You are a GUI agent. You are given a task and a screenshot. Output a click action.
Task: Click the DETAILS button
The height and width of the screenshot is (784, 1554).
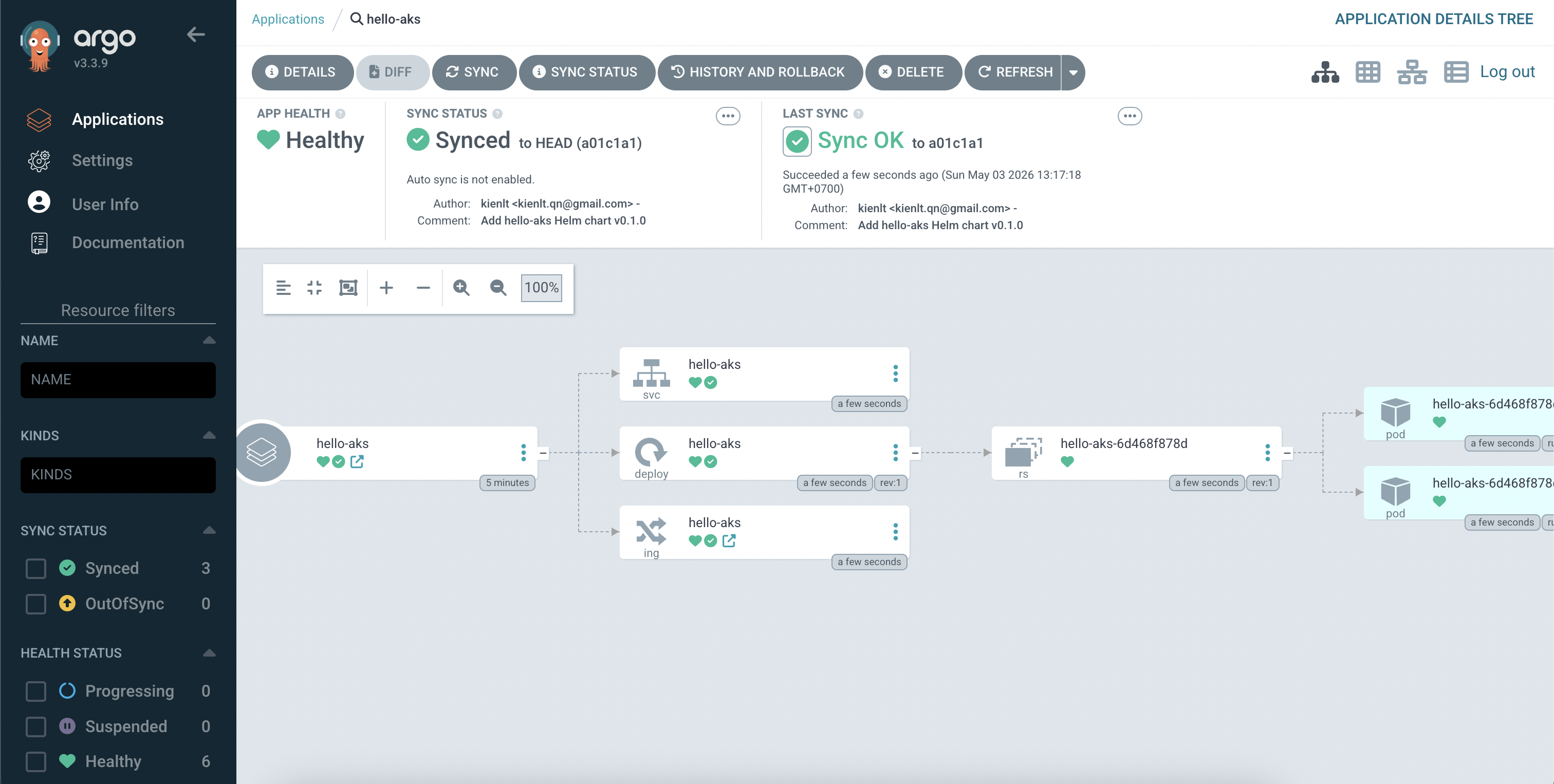click(302, 72)
